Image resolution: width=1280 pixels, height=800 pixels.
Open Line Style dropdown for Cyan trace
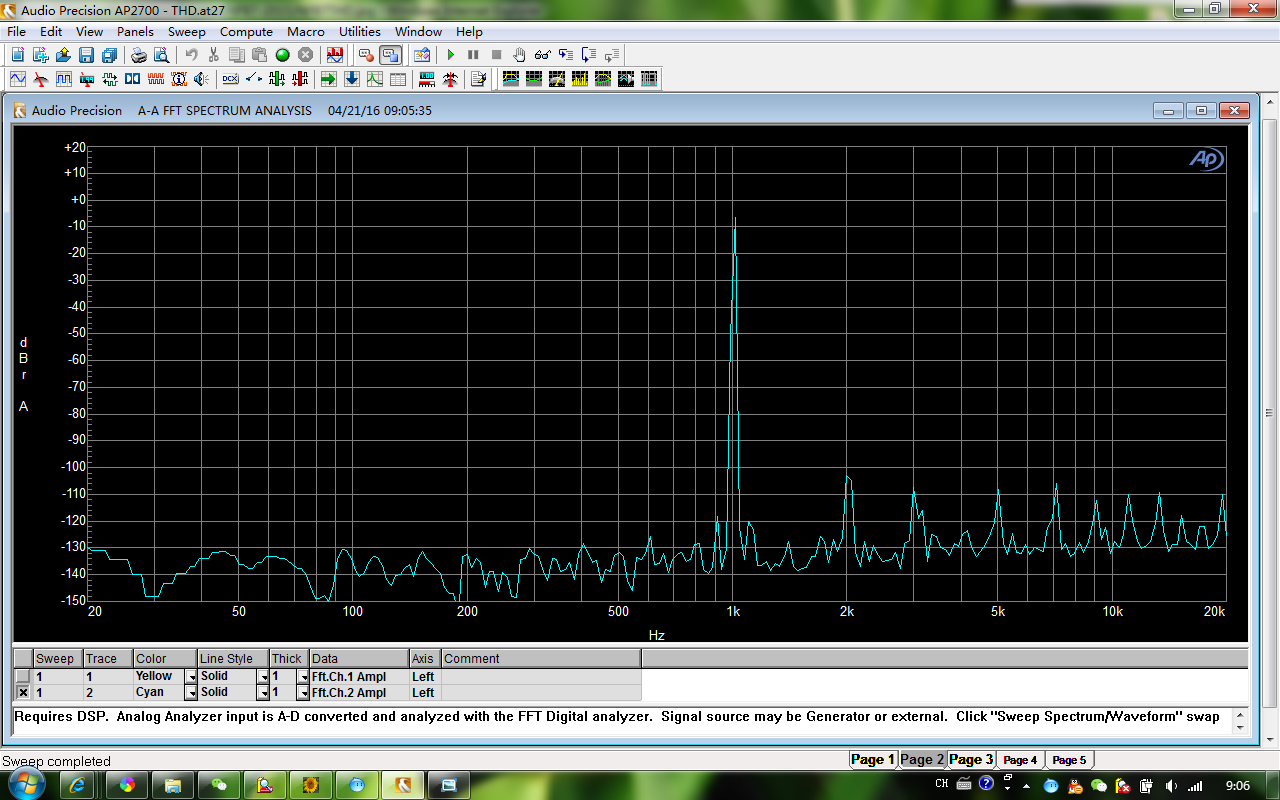263,693
